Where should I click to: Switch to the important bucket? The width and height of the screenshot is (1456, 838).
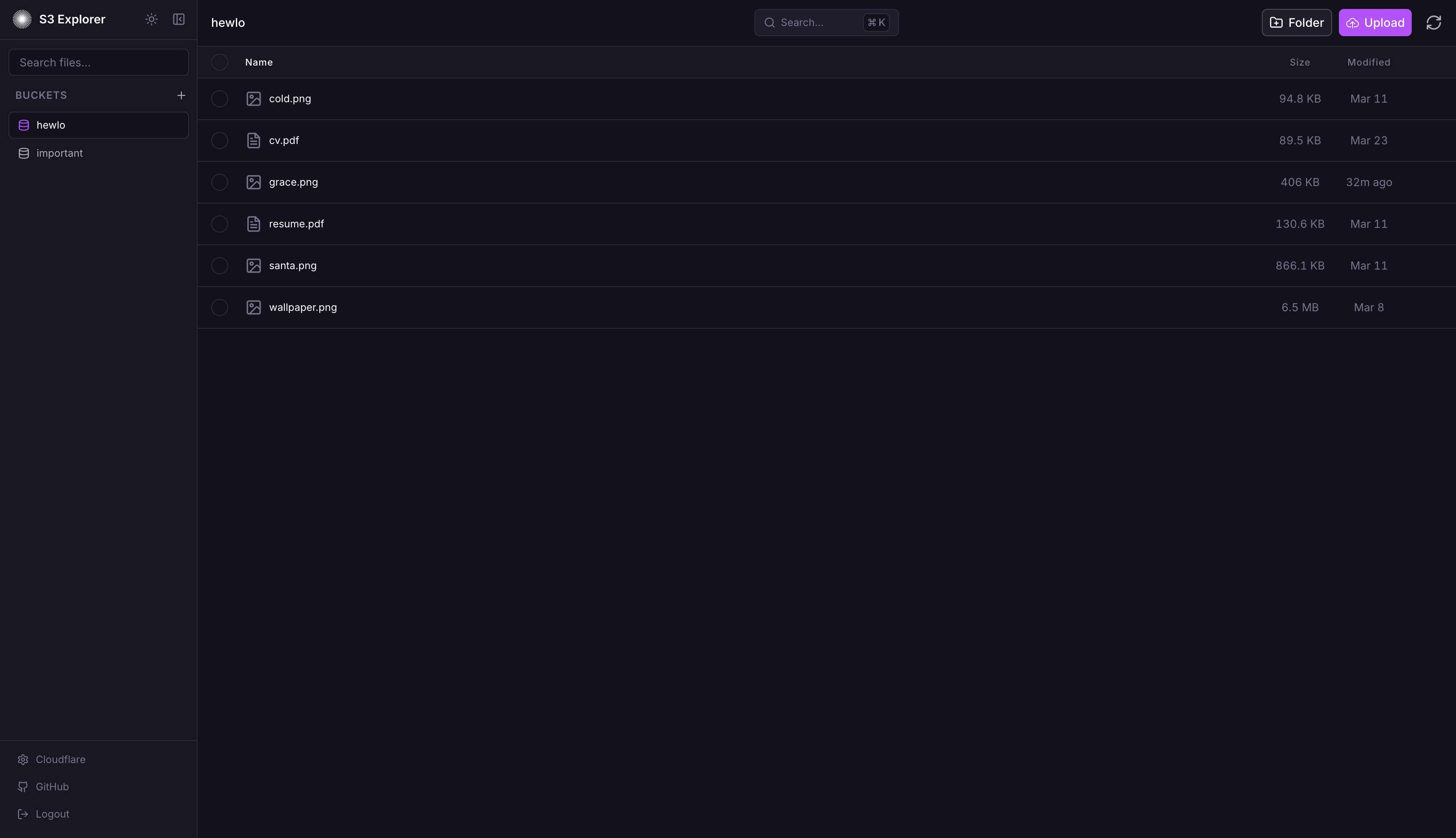point(60,152)
